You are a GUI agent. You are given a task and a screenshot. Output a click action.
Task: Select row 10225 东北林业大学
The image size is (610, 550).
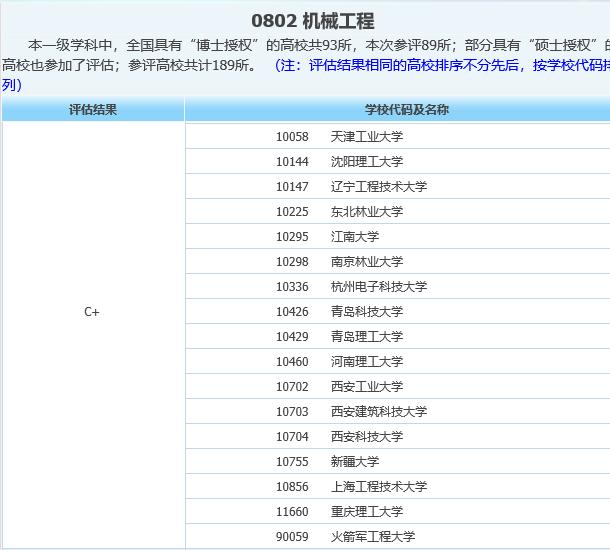coord(398,211)
